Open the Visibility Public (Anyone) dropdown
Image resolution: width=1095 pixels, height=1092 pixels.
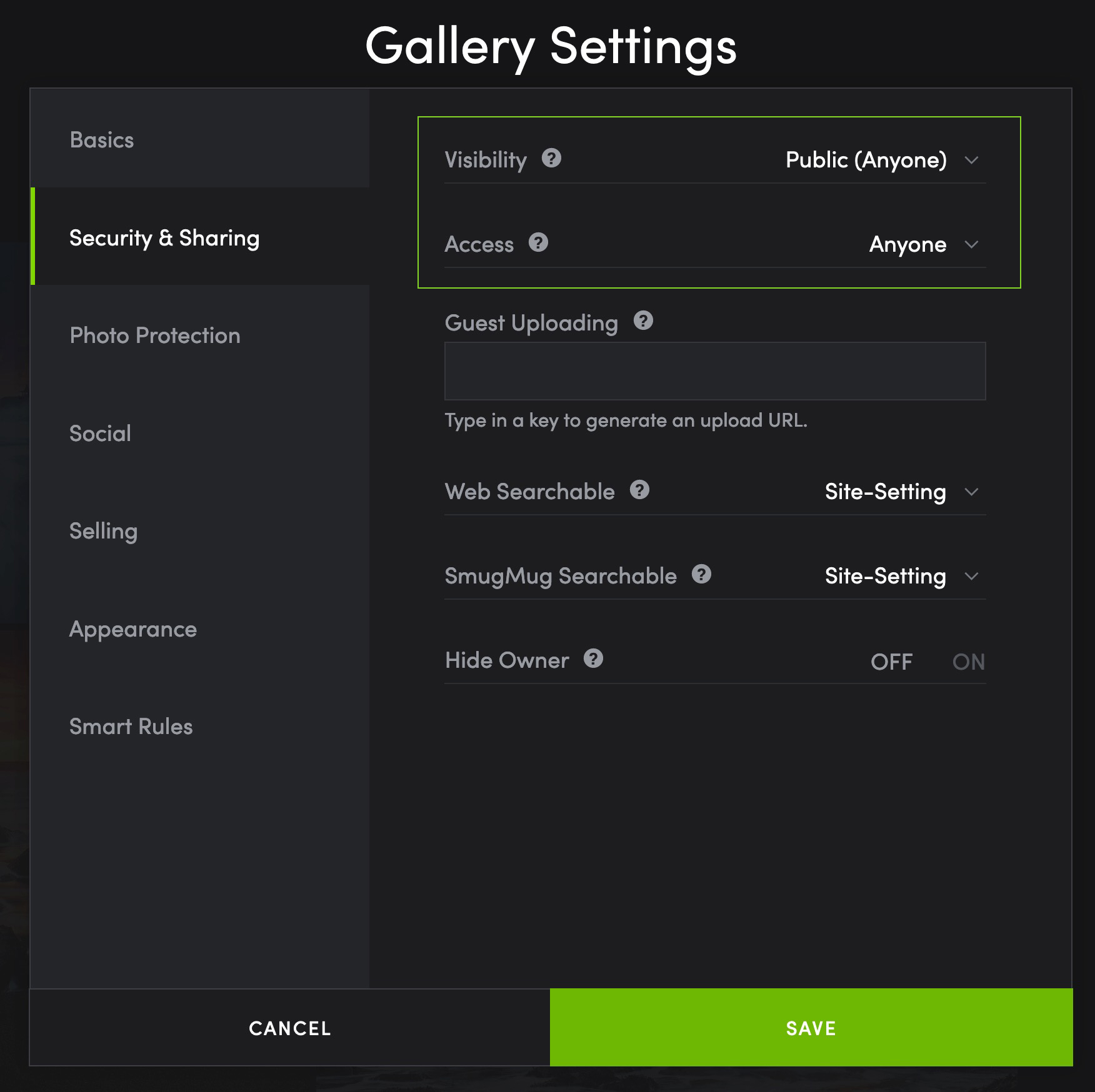[882, 160]
